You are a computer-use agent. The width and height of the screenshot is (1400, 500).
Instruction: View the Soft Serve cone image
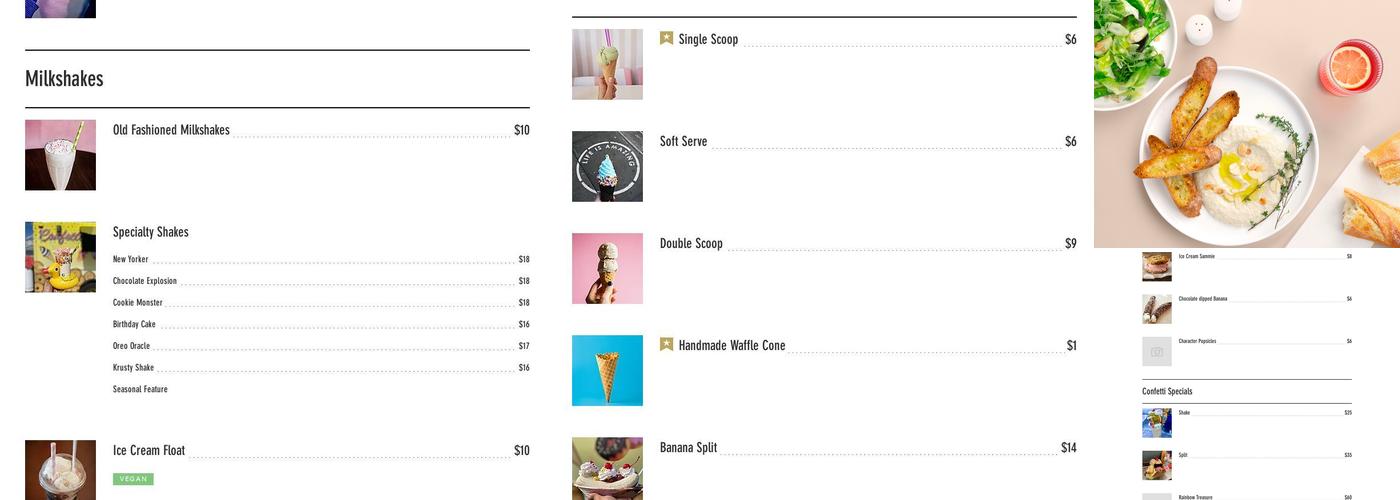(x=607, y=166)
